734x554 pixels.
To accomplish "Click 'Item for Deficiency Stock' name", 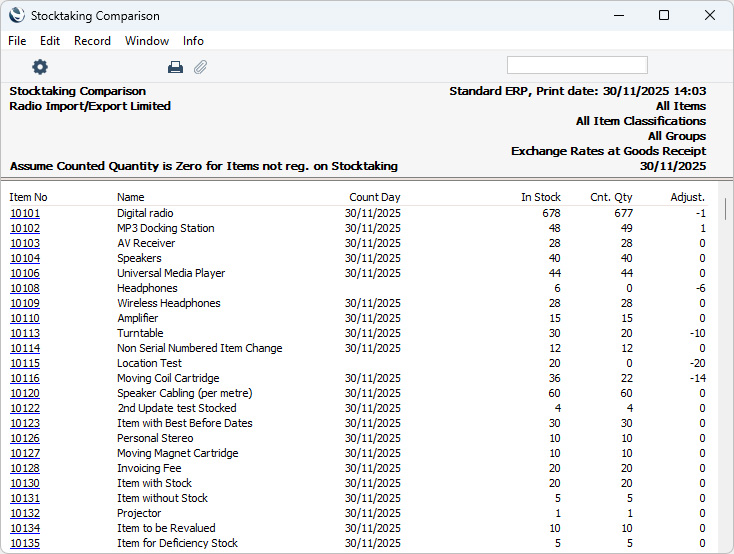I will click(177, 543).
